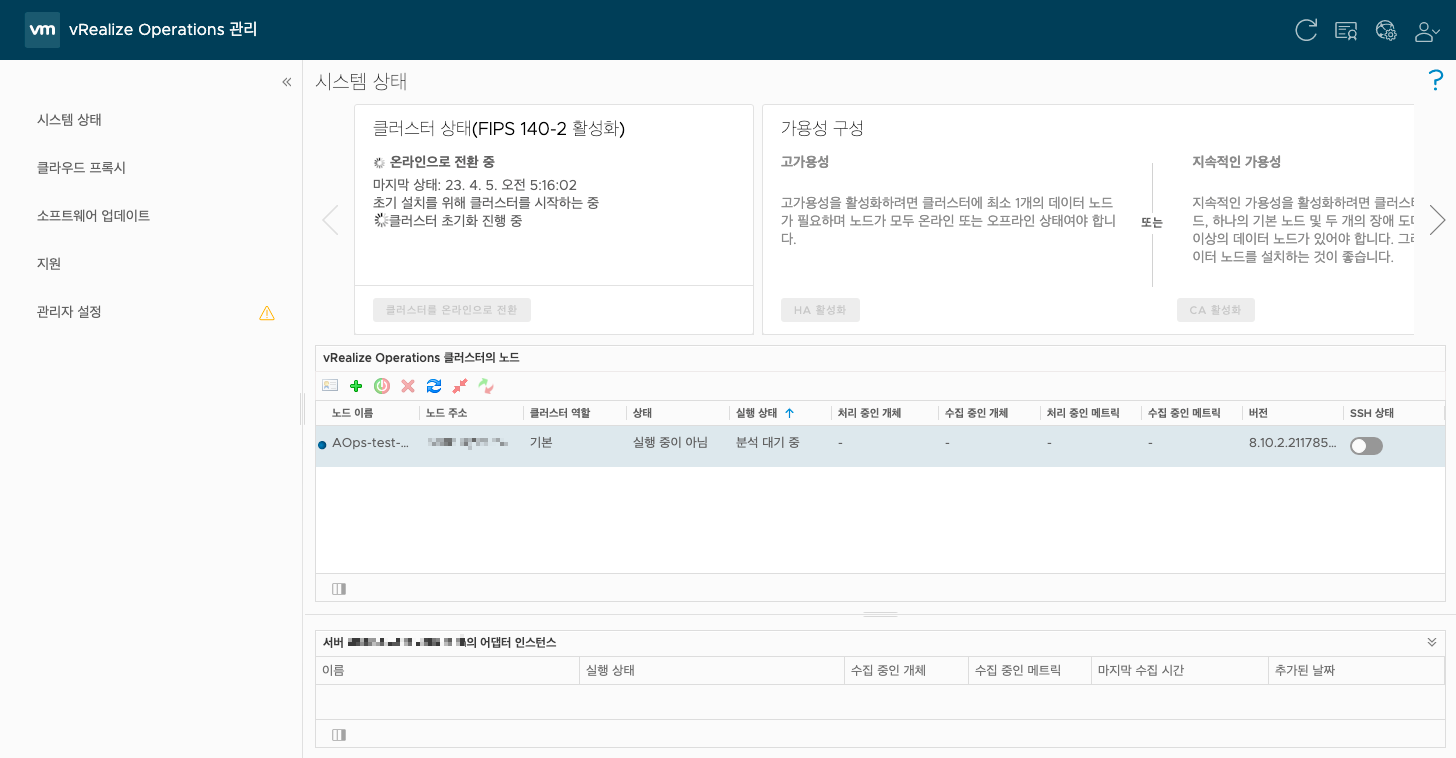The height and width of the screenshot is (758, 1456).
Task: Open the globe settings icon in the header
Action: (x=1386, y=30)
